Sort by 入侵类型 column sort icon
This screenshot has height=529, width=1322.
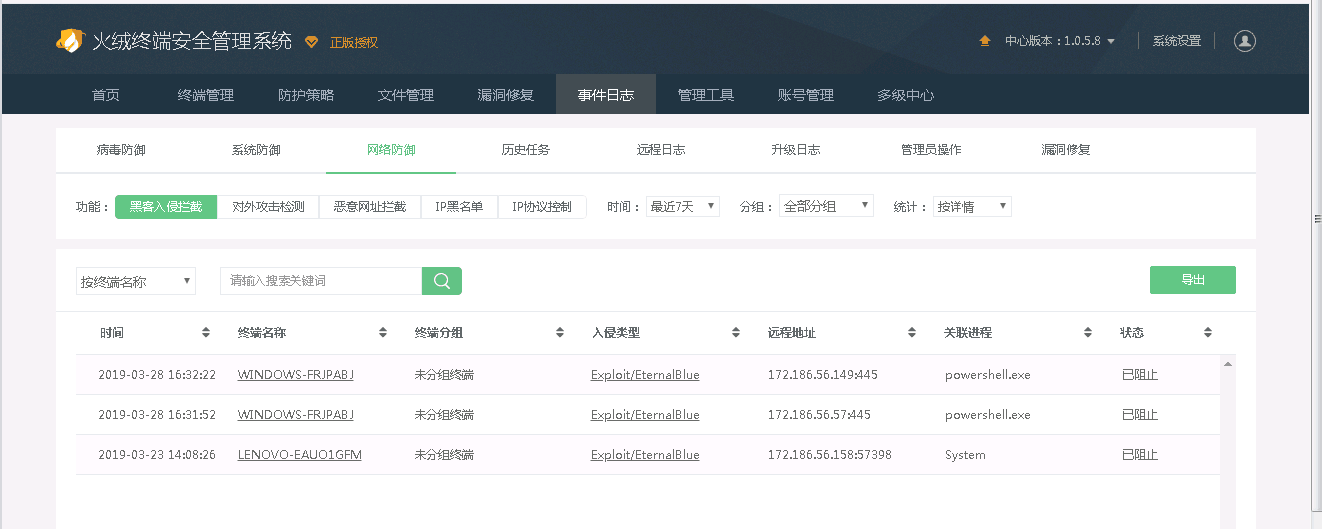(x=736, y=333)
